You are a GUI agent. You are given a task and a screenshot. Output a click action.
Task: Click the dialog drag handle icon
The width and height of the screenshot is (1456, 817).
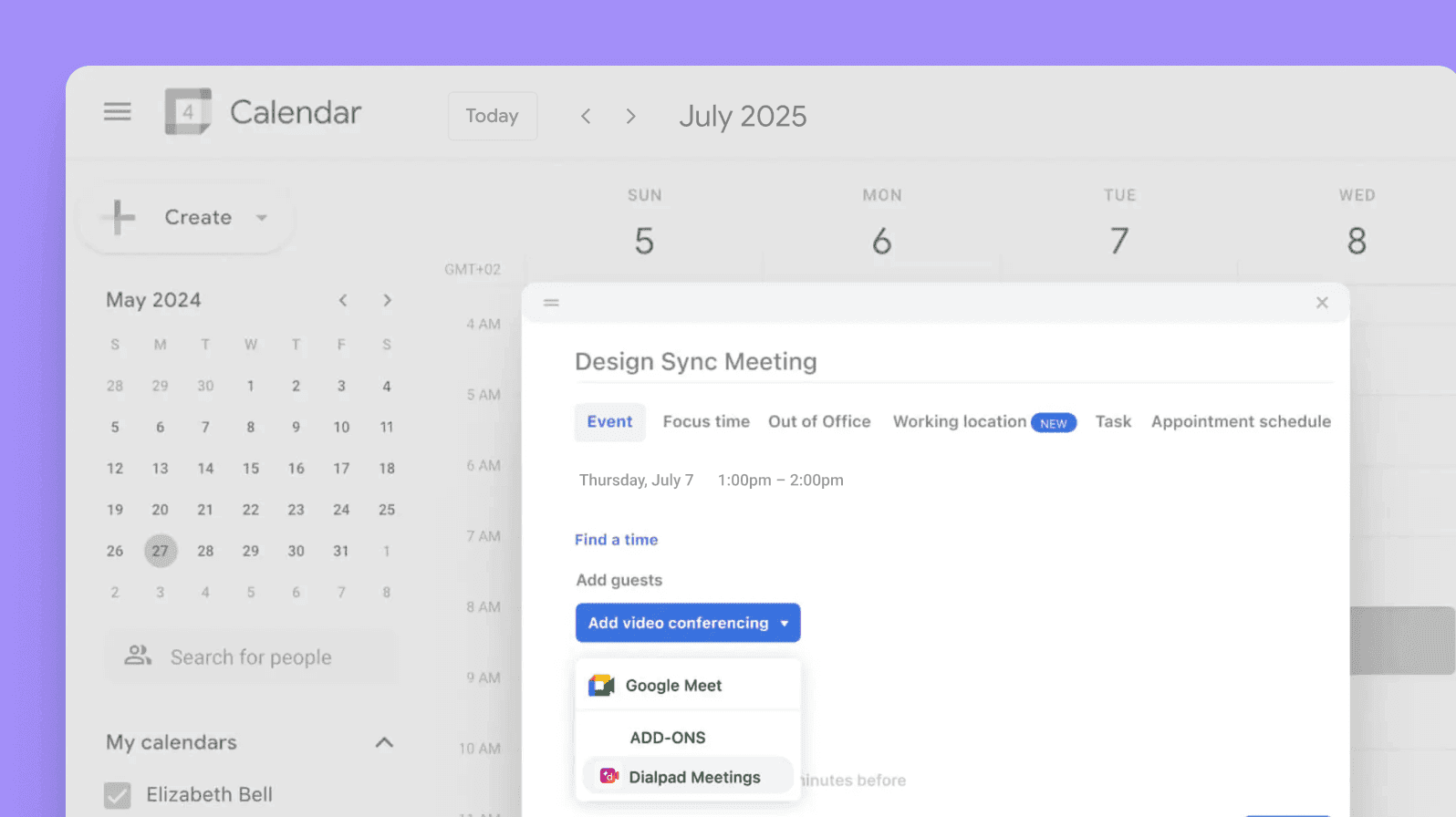pyautogui.click(x=551, y=303)
